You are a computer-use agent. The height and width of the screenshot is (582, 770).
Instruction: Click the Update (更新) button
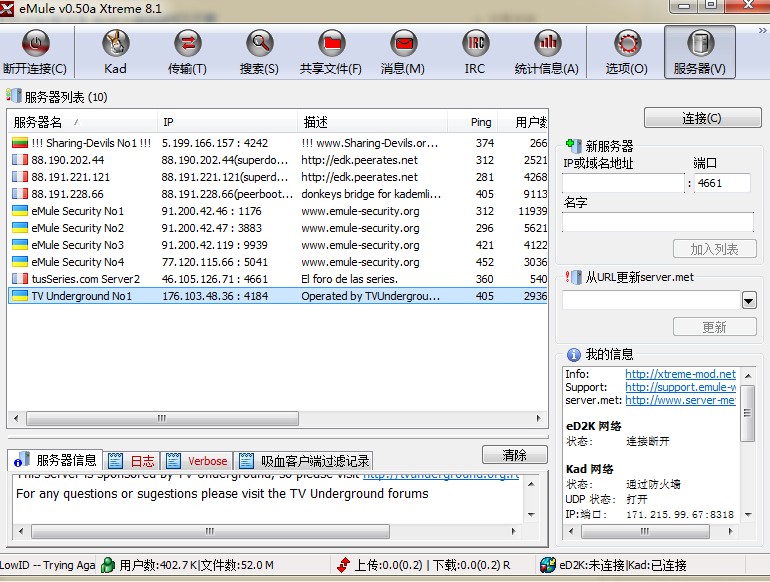coord(715,327)
